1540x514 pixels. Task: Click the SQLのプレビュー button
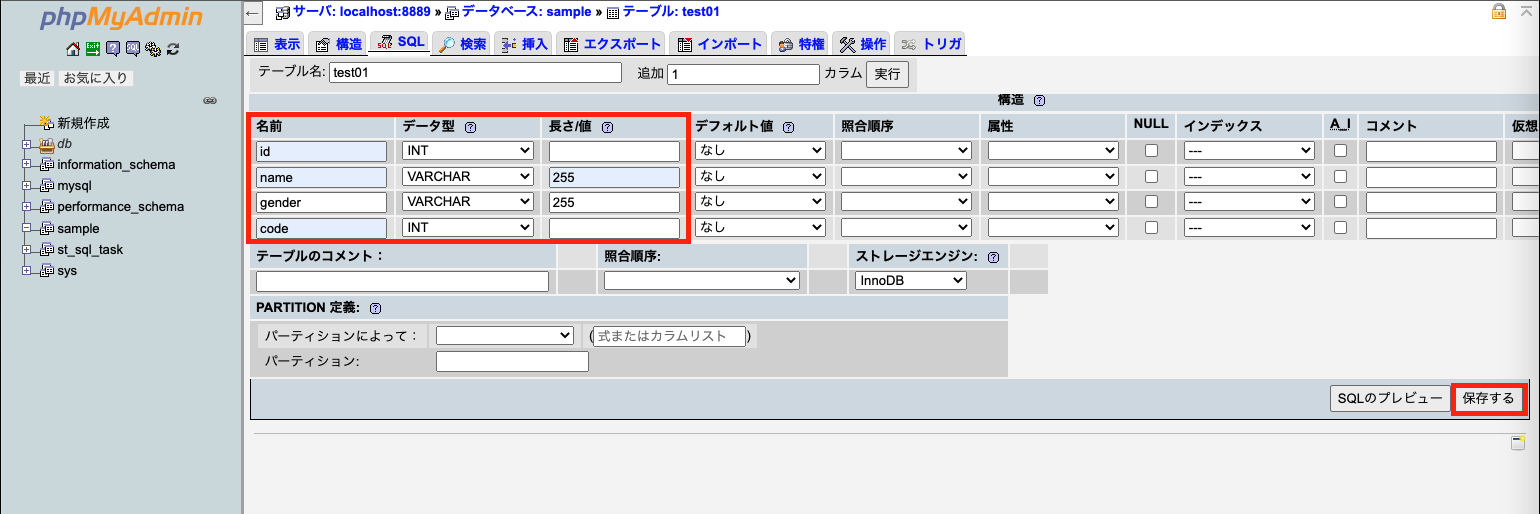click(1390, 398)
